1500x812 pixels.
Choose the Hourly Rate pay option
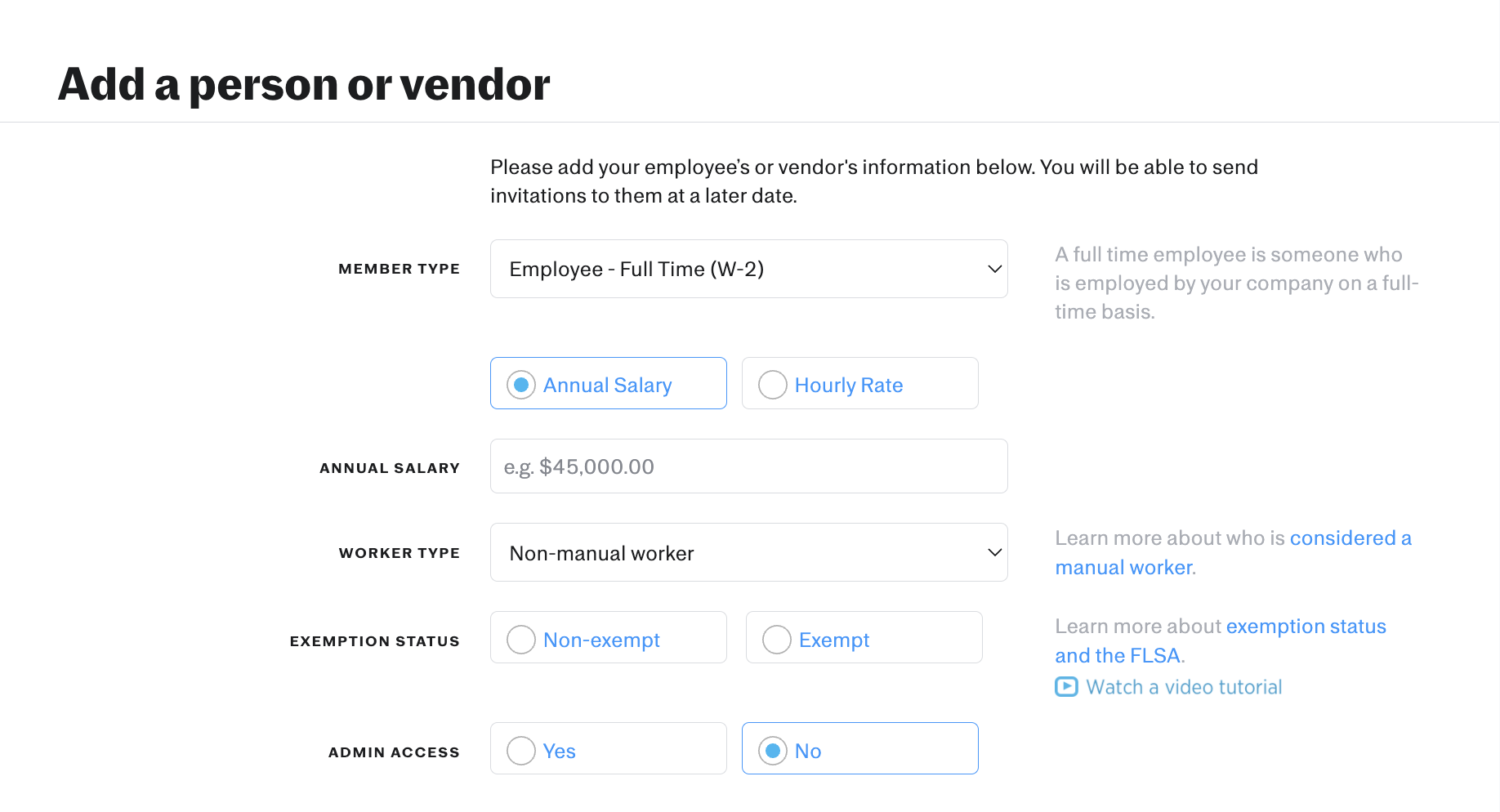point(773,385)
